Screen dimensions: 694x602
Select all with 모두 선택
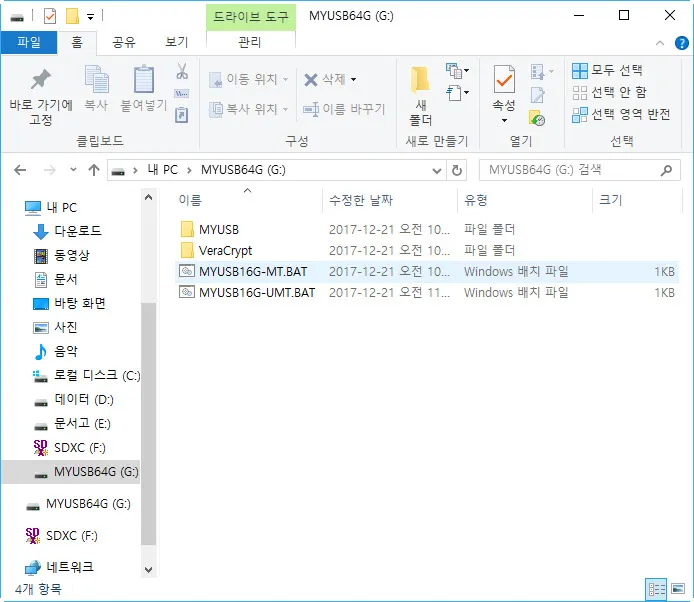pyautogui.click(x=607, y=70)
